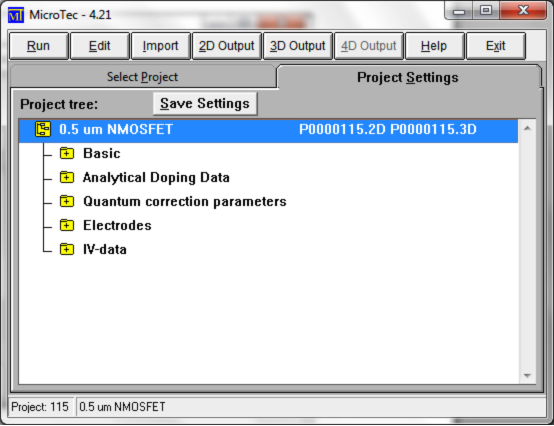Switch to the Select Project tab
The image size is (554, 426).
[x=143, y=77]
